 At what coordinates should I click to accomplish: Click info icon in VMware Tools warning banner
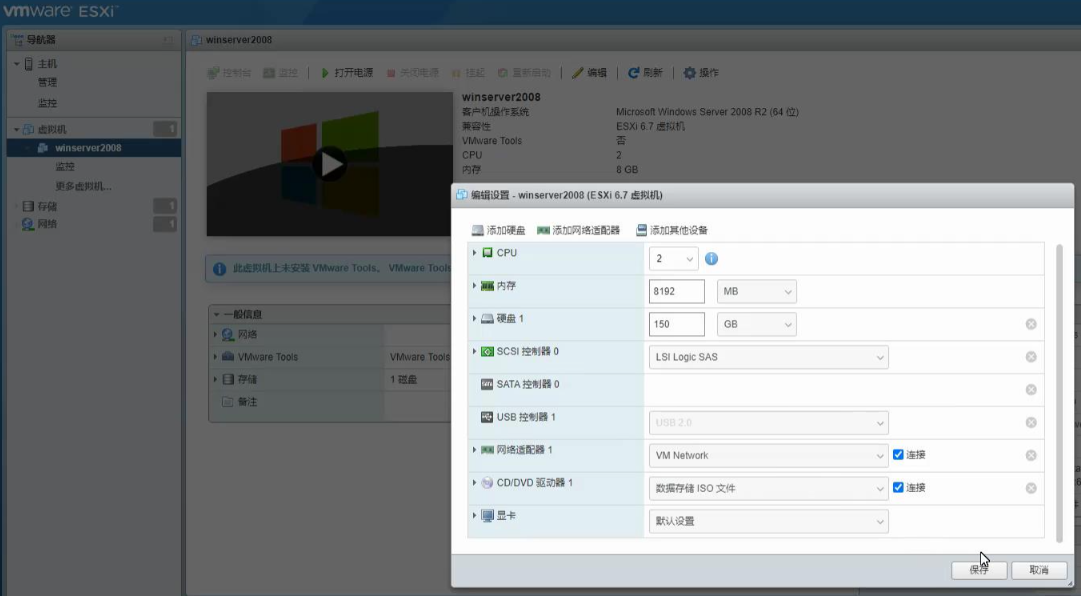(219, 269)
